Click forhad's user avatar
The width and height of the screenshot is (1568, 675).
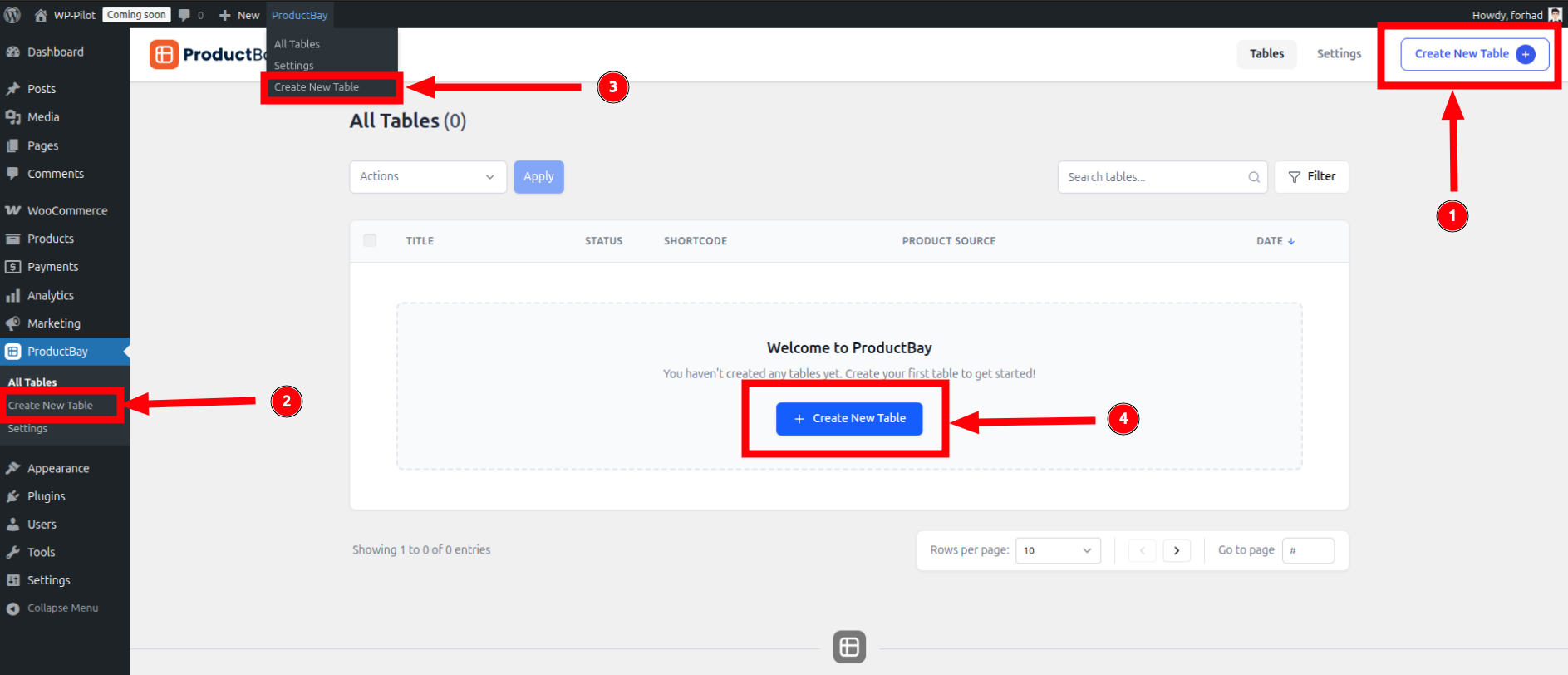point(1555,15)
